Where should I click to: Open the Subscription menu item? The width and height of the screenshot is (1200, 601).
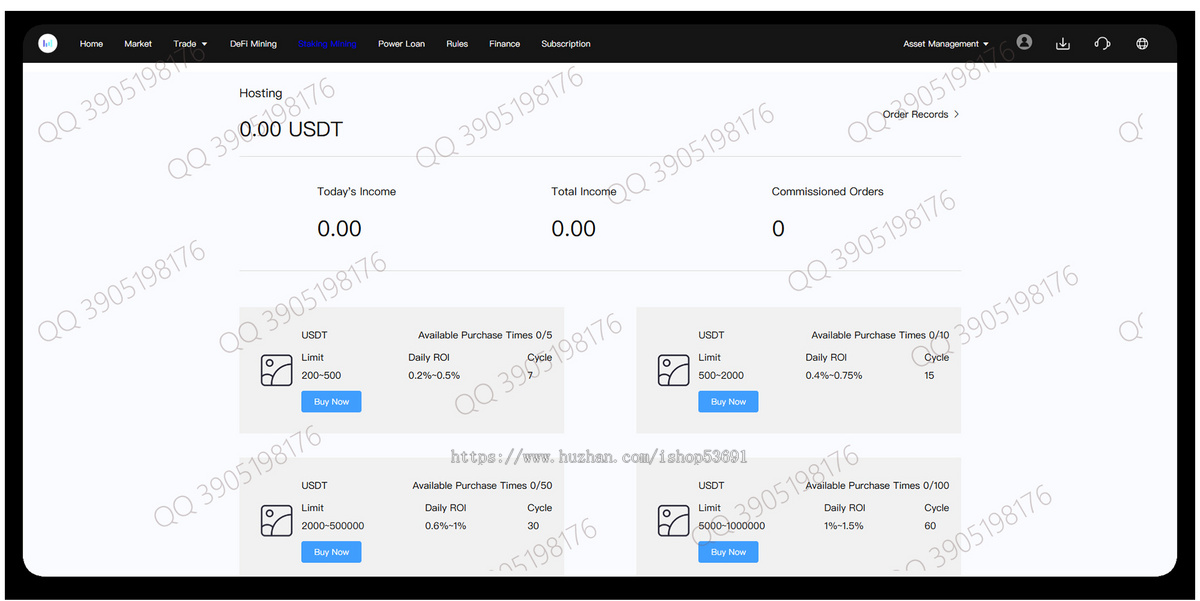(x=566, y=44)
